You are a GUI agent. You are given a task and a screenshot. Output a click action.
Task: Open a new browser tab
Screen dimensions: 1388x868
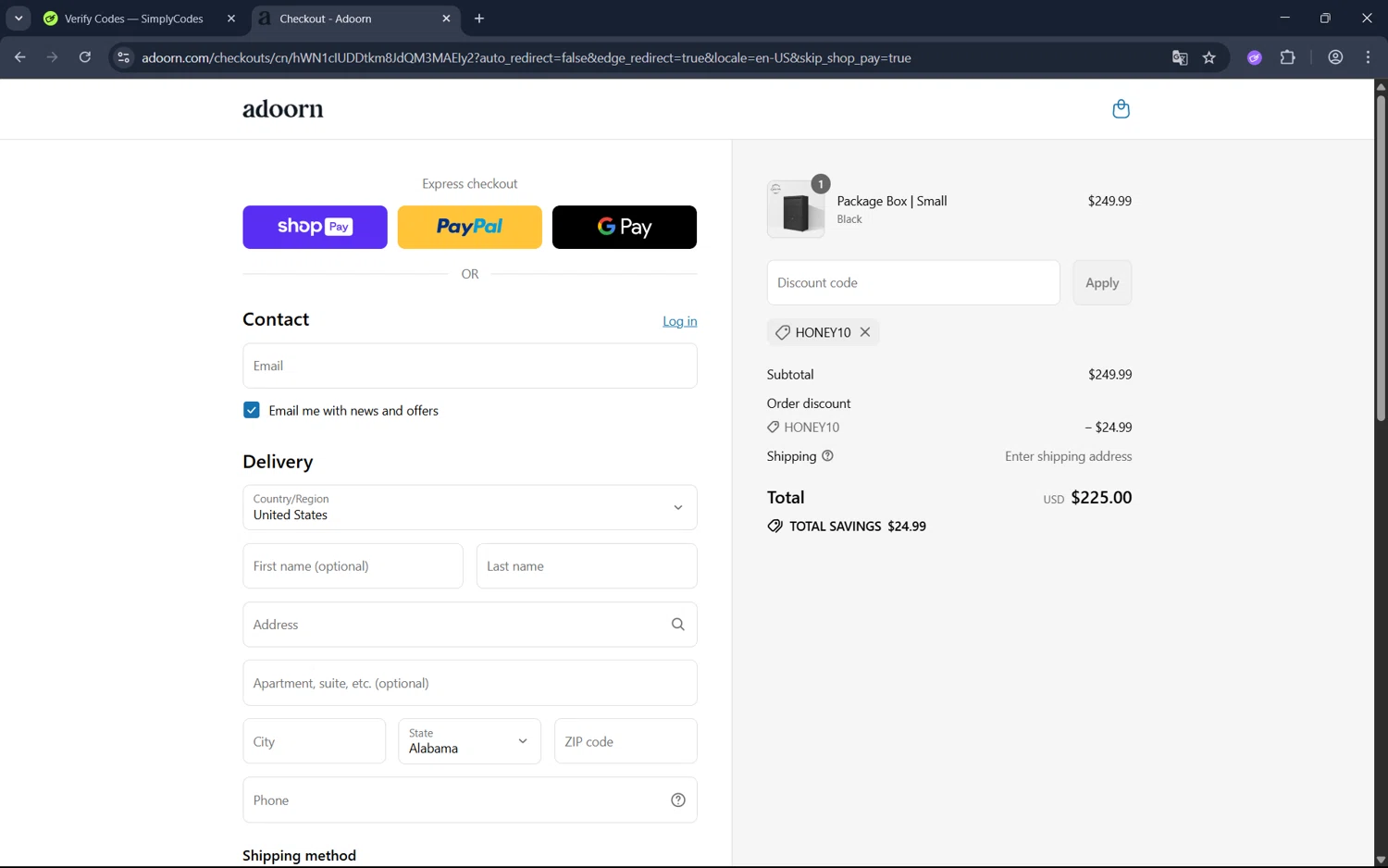(x=479, y=19)
